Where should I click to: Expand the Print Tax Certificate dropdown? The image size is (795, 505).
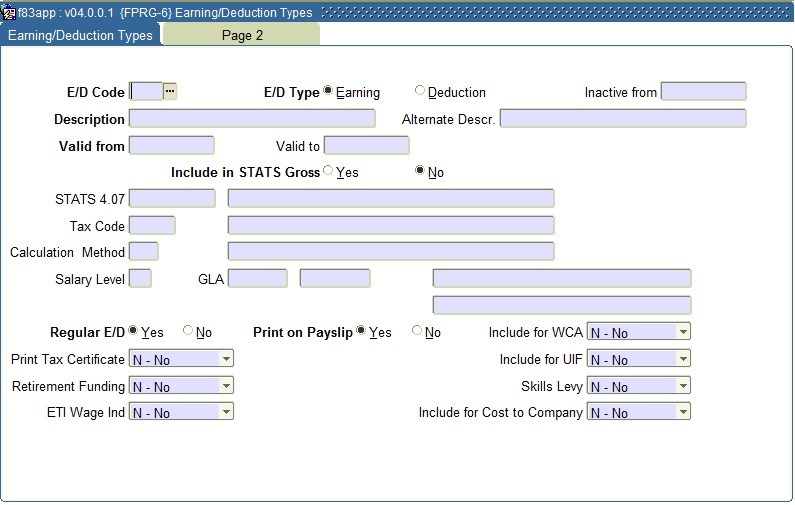[226, 359]
